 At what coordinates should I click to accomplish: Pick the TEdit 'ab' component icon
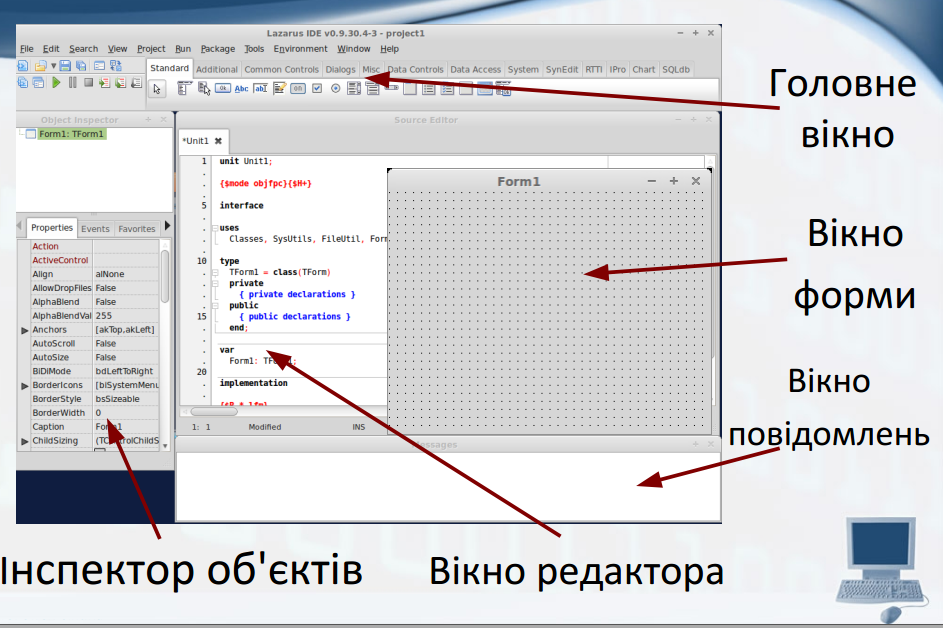pyautogui.click(x=260, y=88)
